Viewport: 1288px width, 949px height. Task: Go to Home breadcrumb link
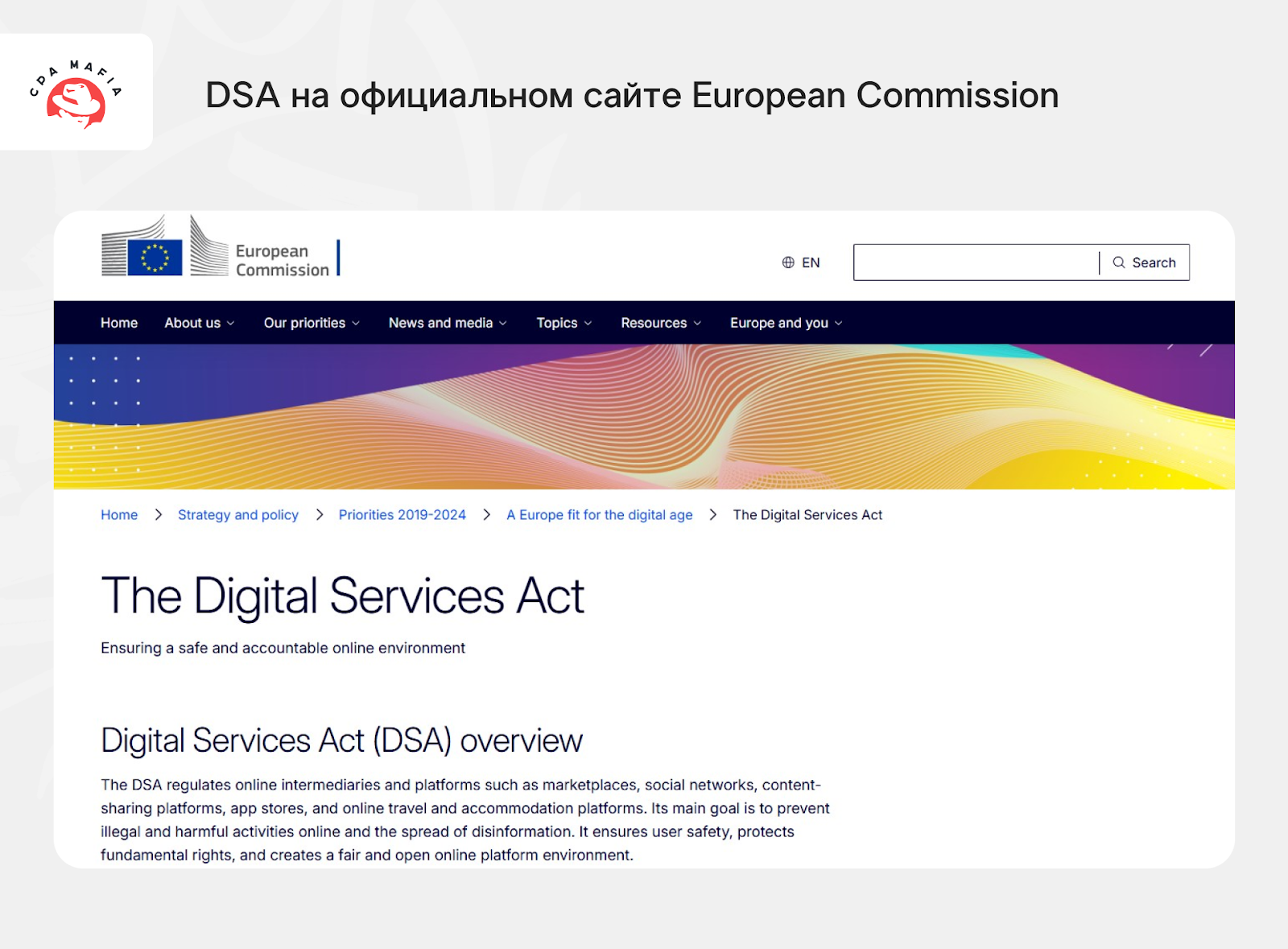coord(119,515)
